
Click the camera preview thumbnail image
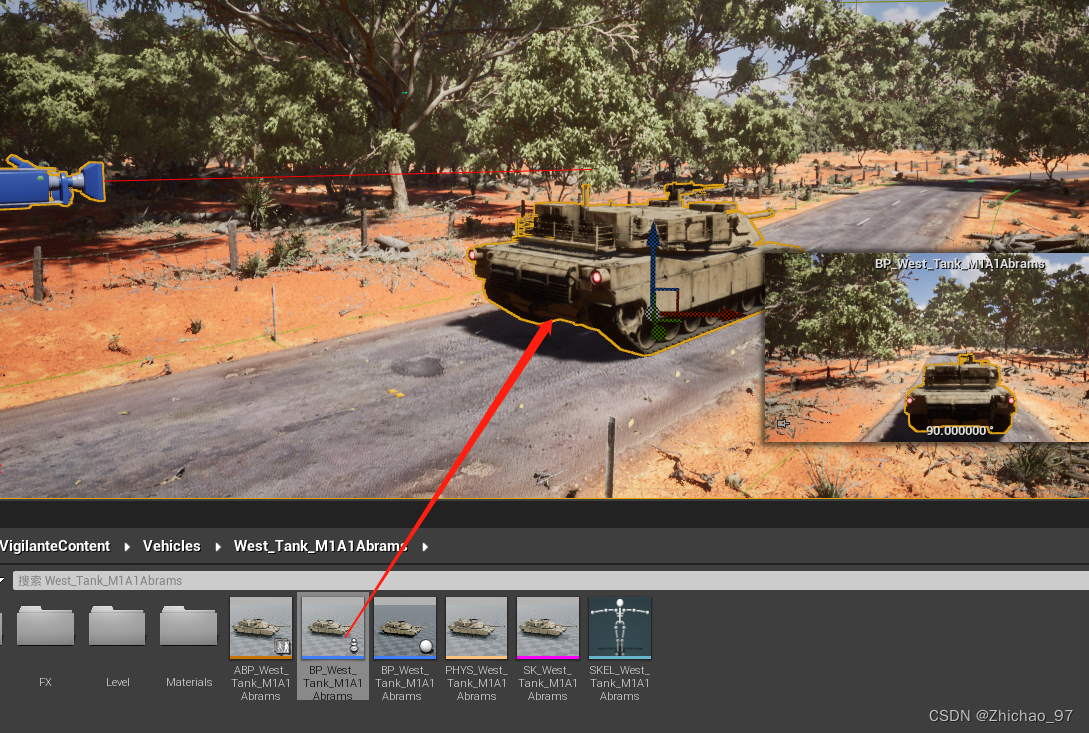[x=926, y=347]
